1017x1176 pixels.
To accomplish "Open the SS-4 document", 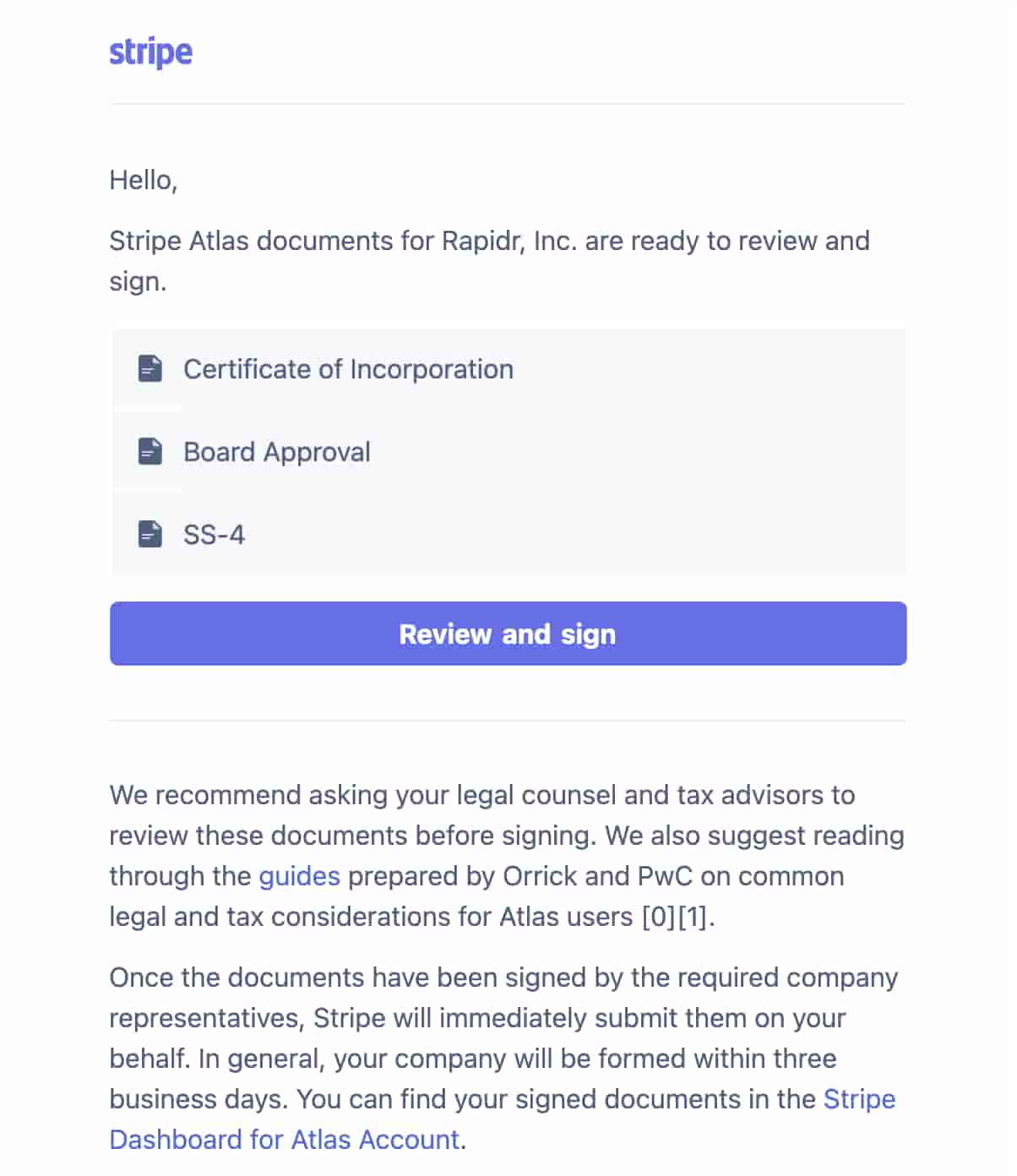I will (214, 534).
